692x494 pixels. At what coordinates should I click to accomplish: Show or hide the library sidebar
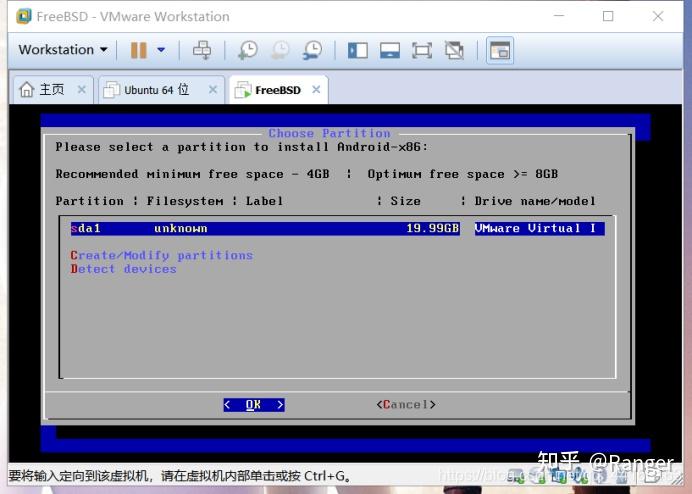coord(357,50)
